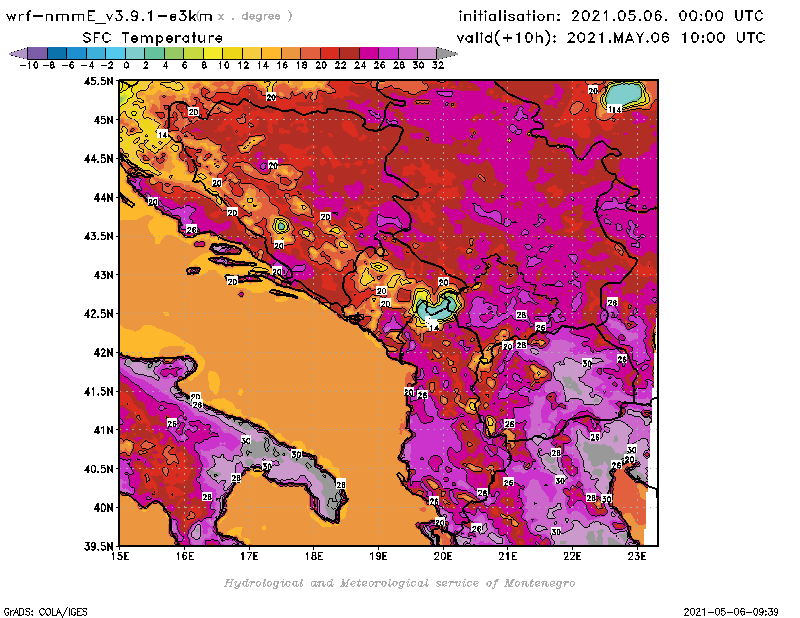
Task: Click the 23E longitude axis label
Action: (637, 556)
